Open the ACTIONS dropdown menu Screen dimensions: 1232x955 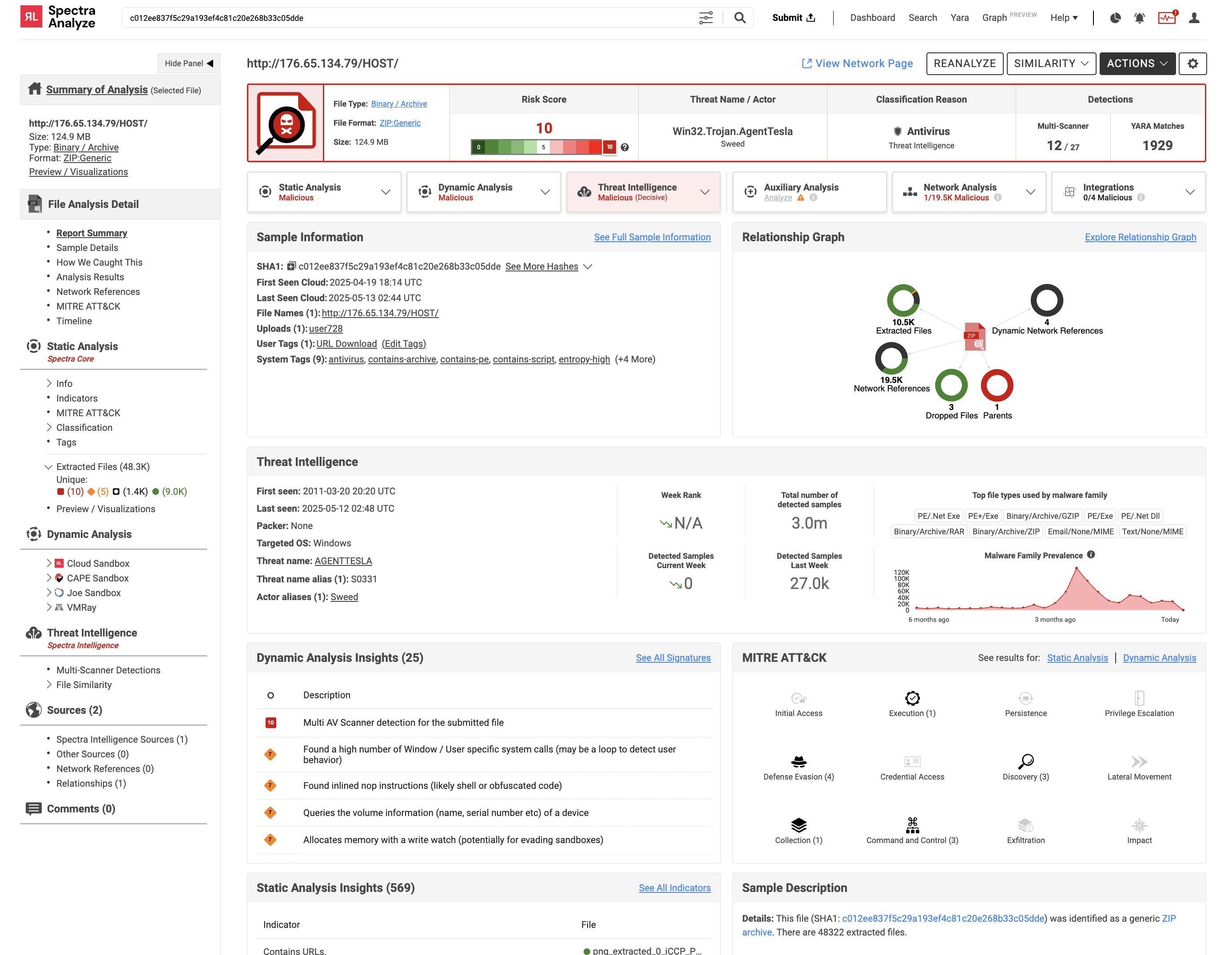point(1137,64)
